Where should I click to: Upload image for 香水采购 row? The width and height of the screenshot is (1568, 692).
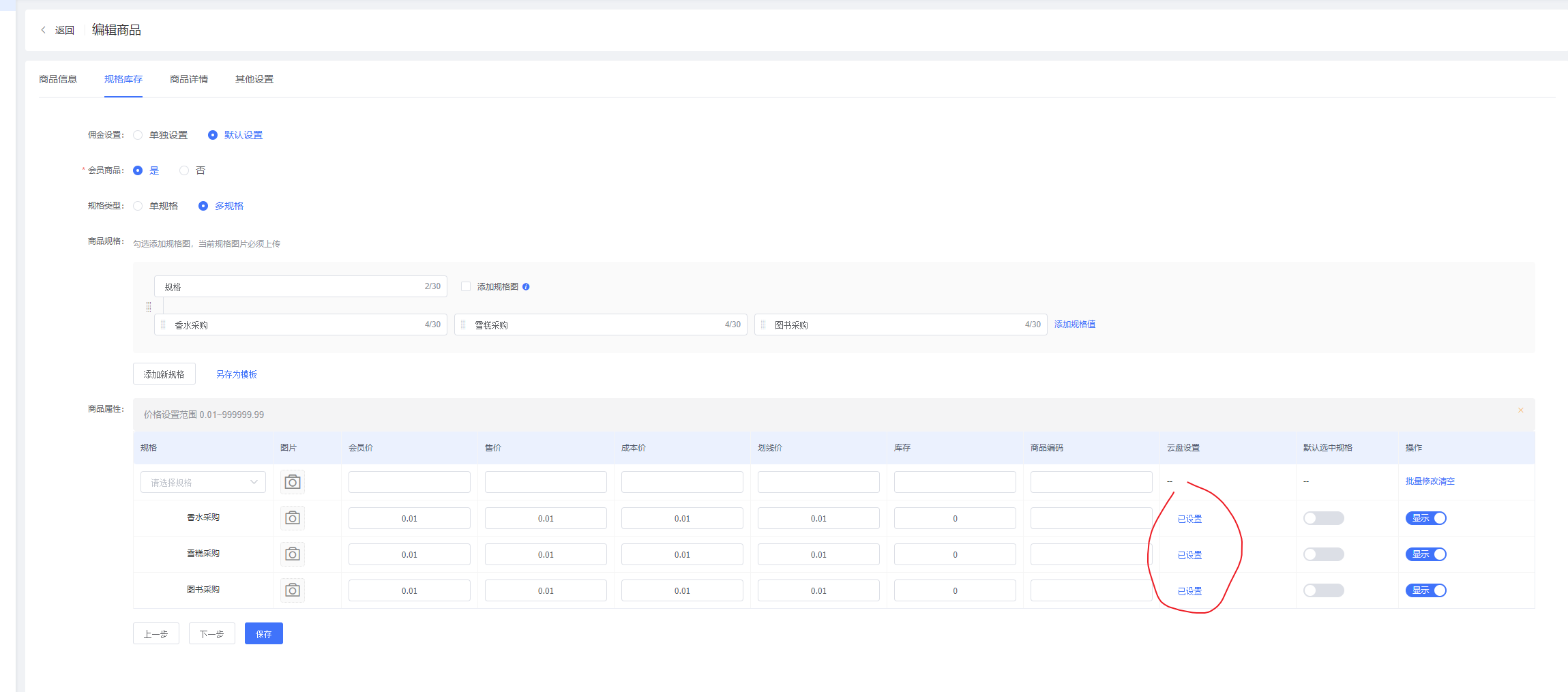pyautogui.click(x=293, y=518)
